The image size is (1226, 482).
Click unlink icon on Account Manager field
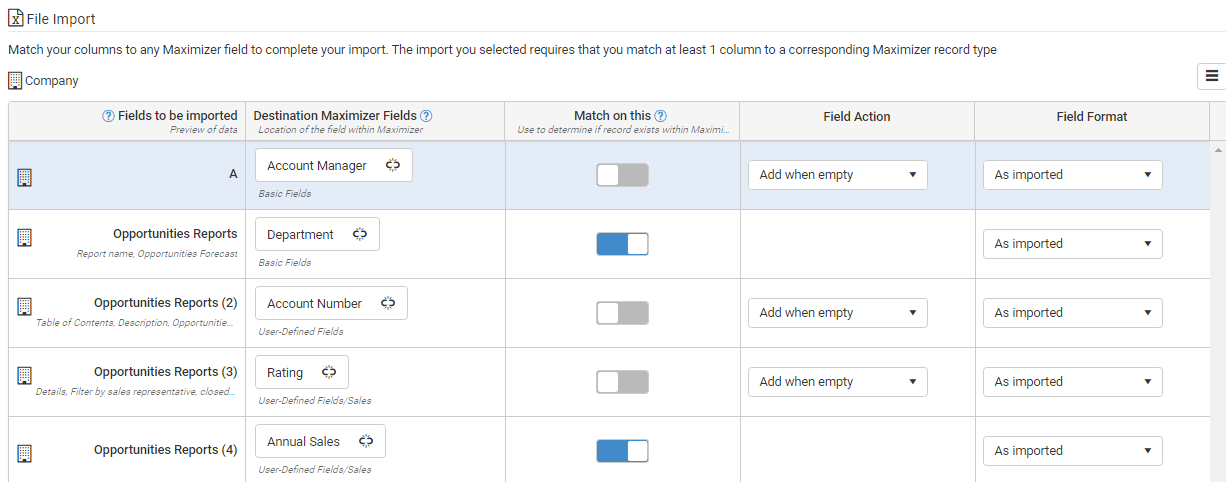(392, 166)
